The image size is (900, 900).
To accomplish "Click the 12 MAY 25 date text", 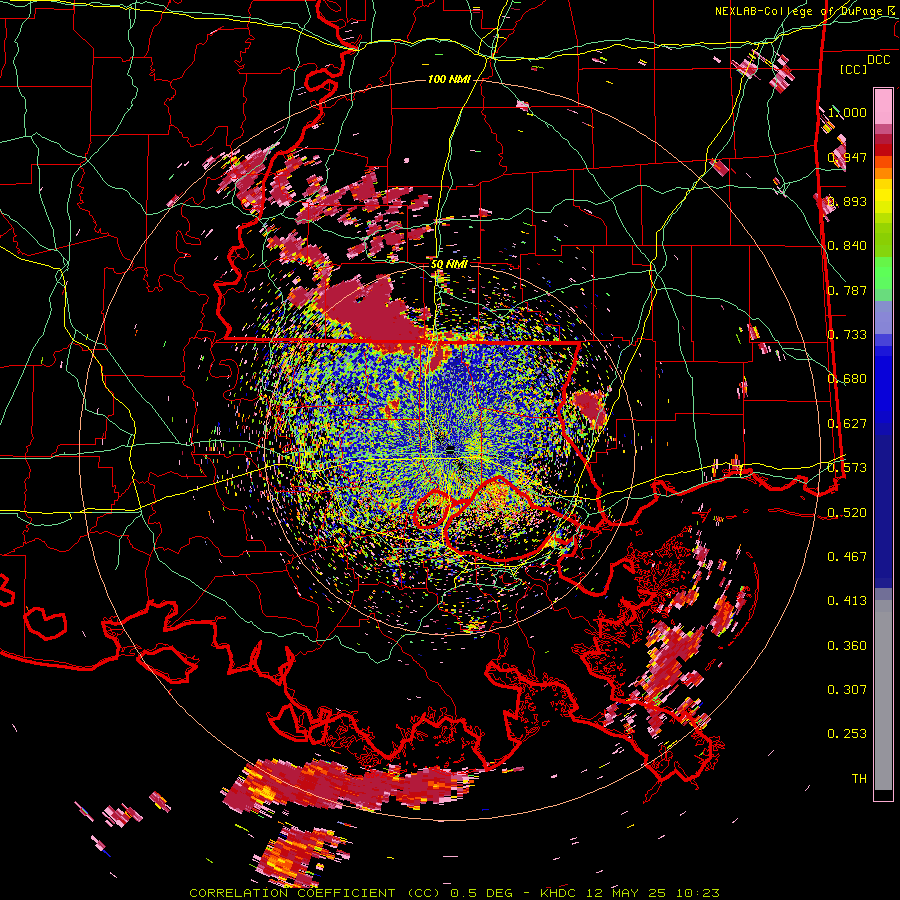I will 626,893.
